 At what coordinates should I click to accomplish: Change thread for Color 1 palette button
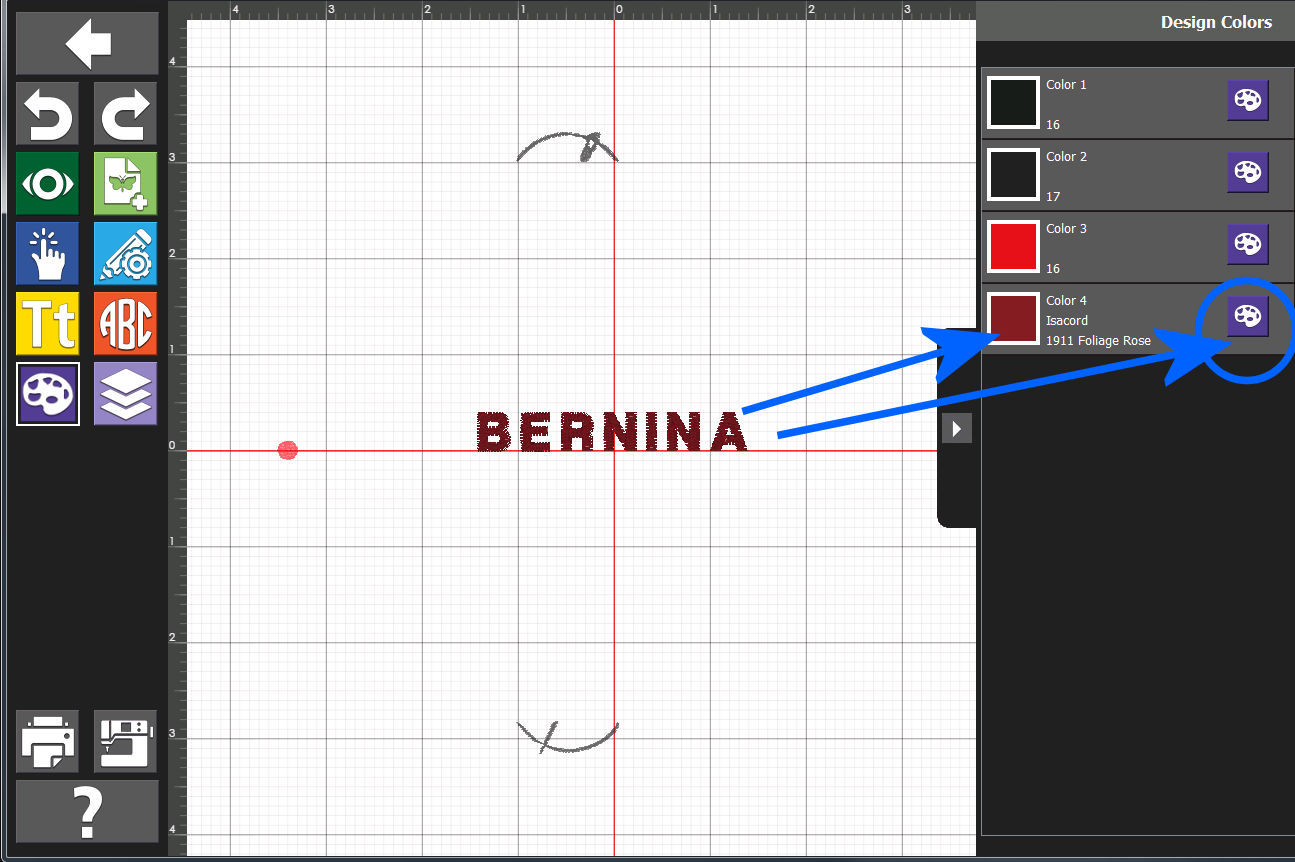click(1247, 101)
